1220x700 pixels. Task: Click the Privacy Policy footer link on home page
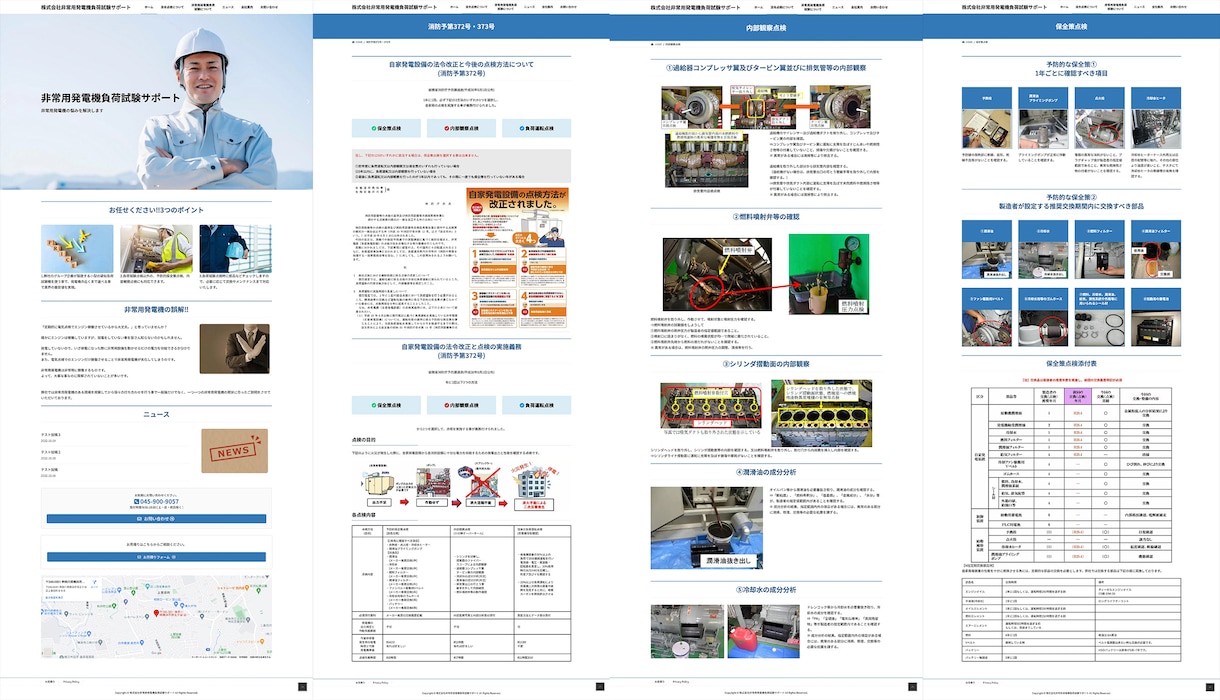[x=71, y=682]
